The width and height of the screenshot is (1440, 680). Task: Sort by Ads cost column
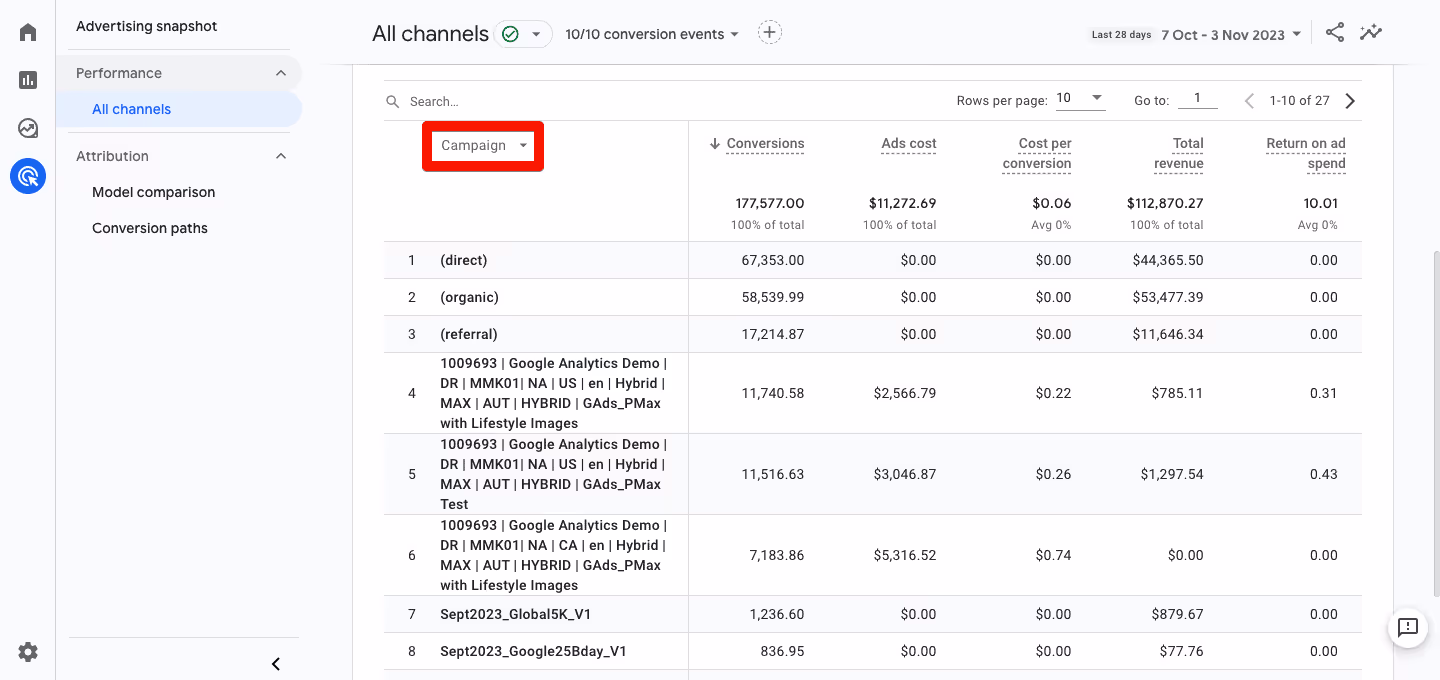[x=909, y=144]
